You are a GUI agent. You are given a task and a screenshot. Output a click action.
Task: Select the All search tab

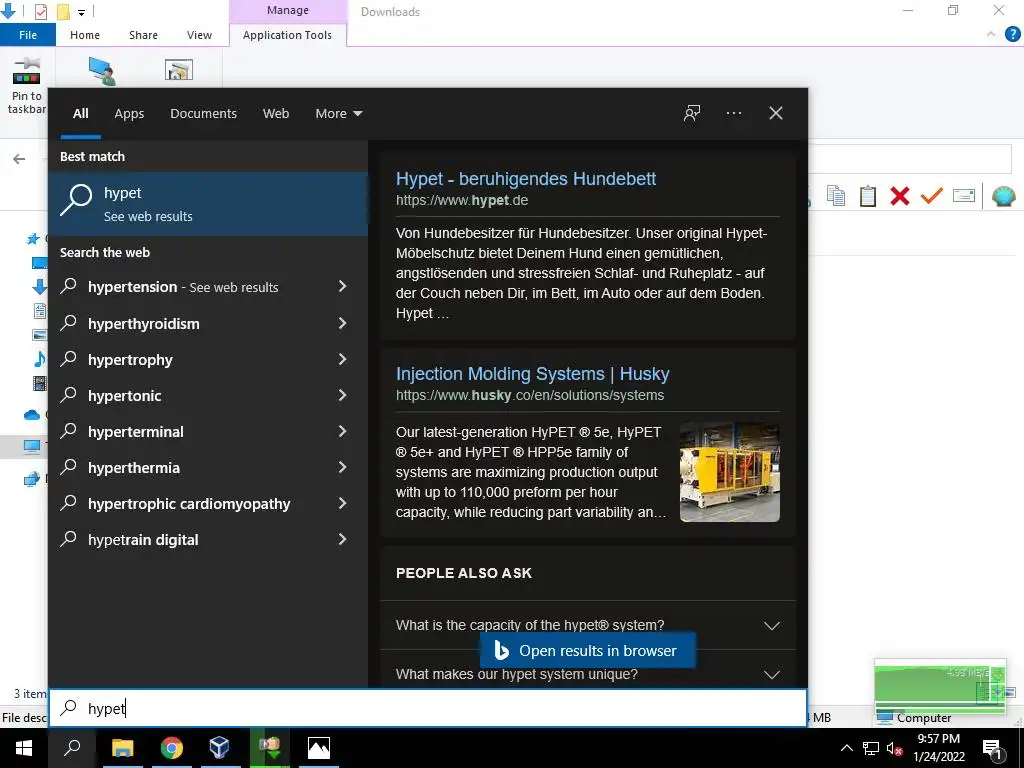tap(80, 114)
